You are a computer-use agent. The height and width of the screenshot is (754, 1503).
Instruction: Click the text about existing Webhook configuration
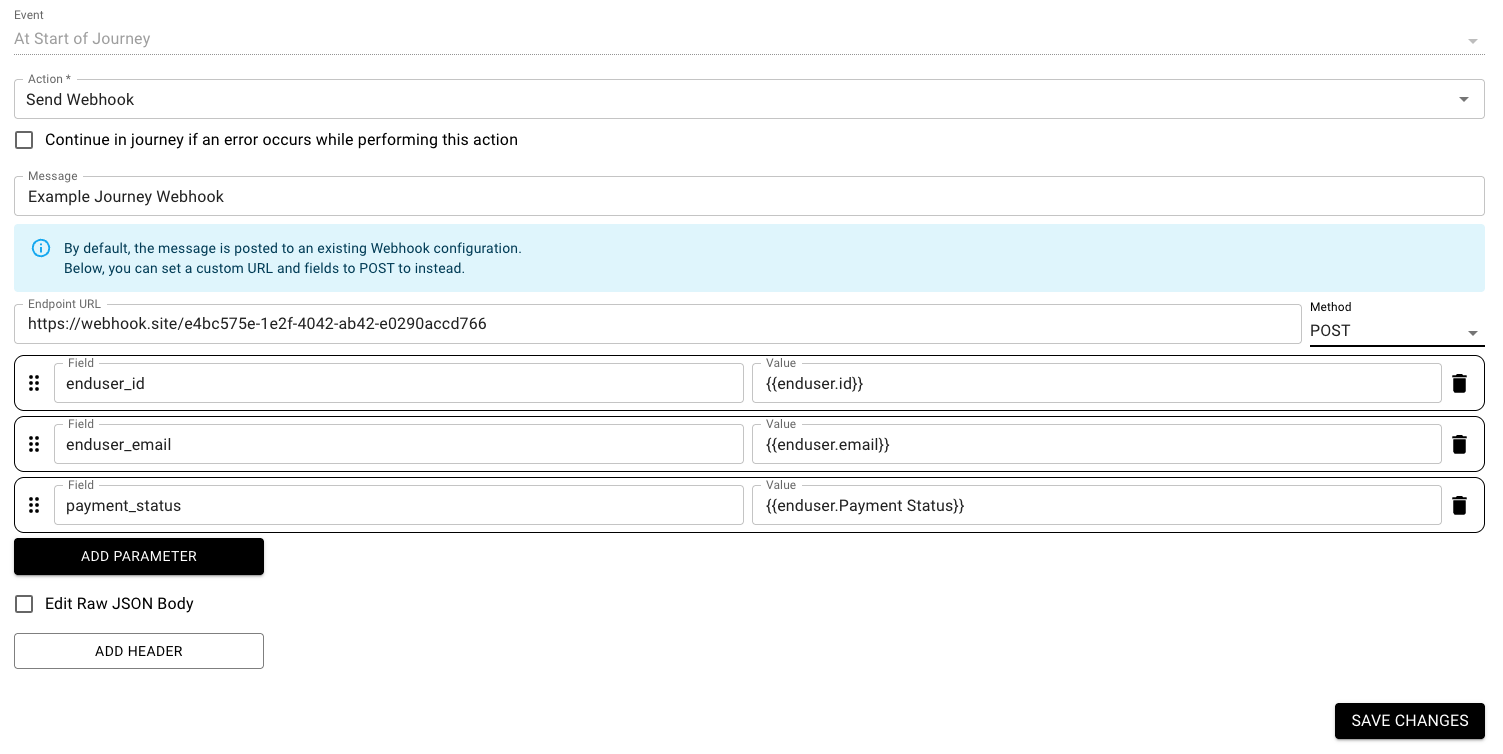(x=293, y=248)
